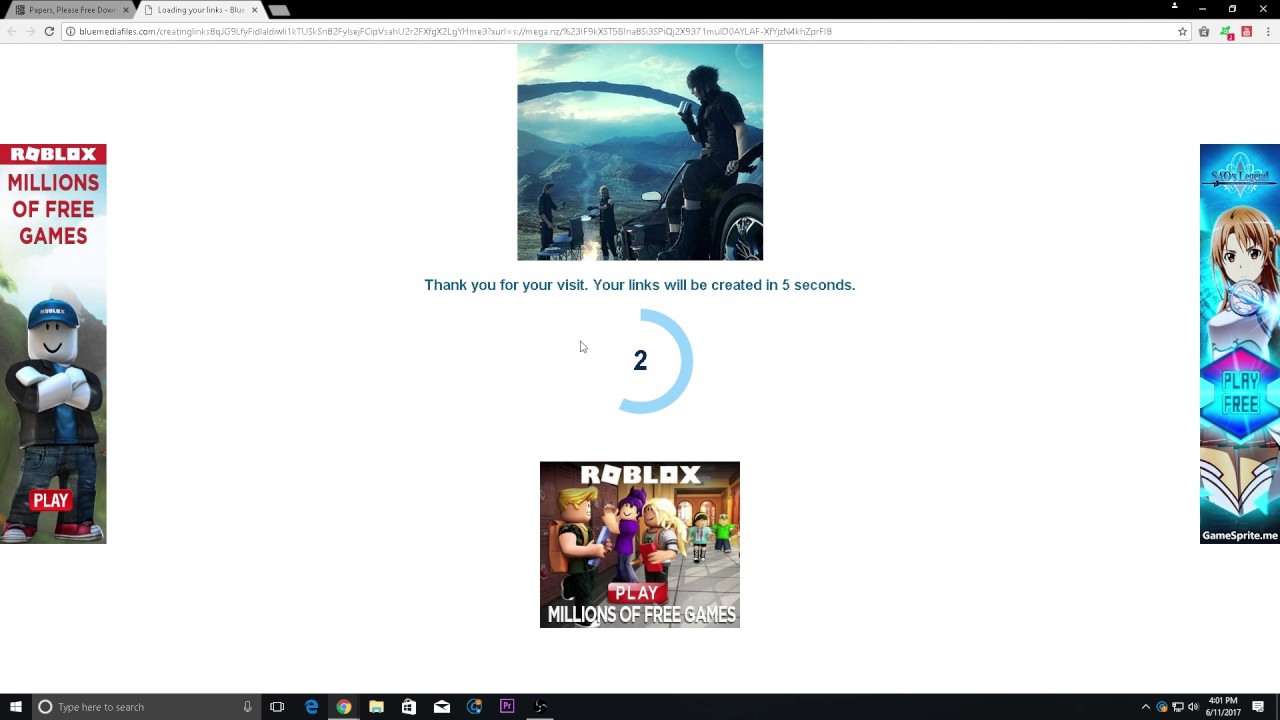Open Microsoft Edge from the taskbar
Screen dimensions: 1280x720
click(311, 707)
